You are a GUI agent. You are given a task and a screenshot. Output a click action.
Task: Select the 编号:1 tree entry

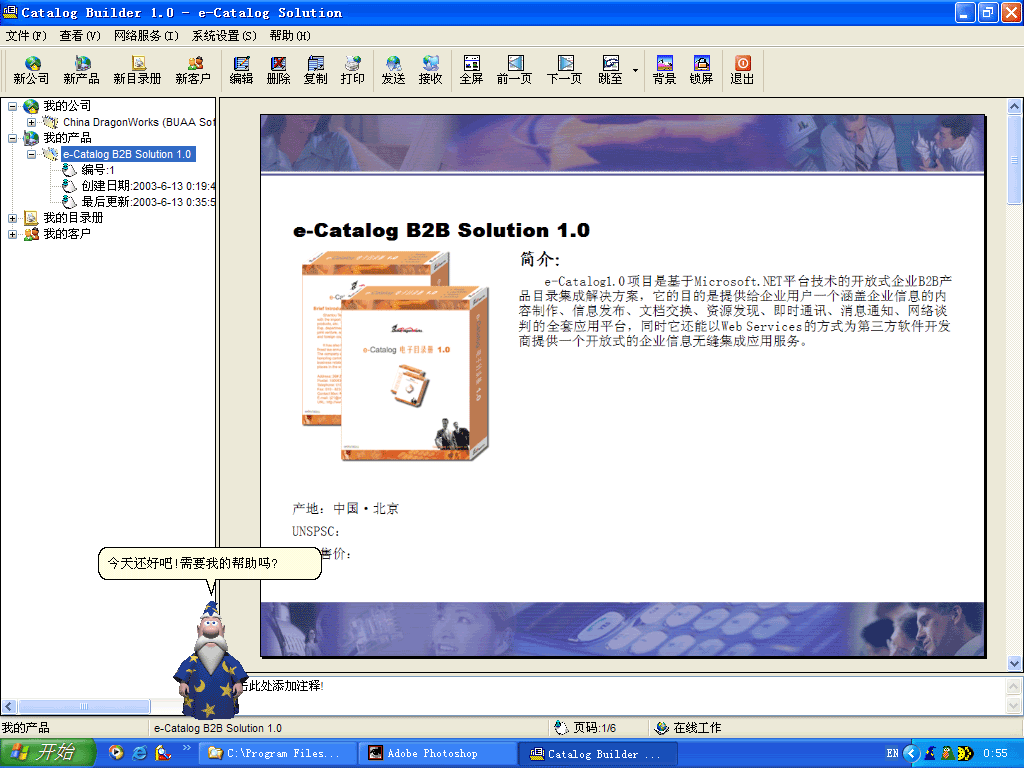pyautogui.click(x=97, y=170)
